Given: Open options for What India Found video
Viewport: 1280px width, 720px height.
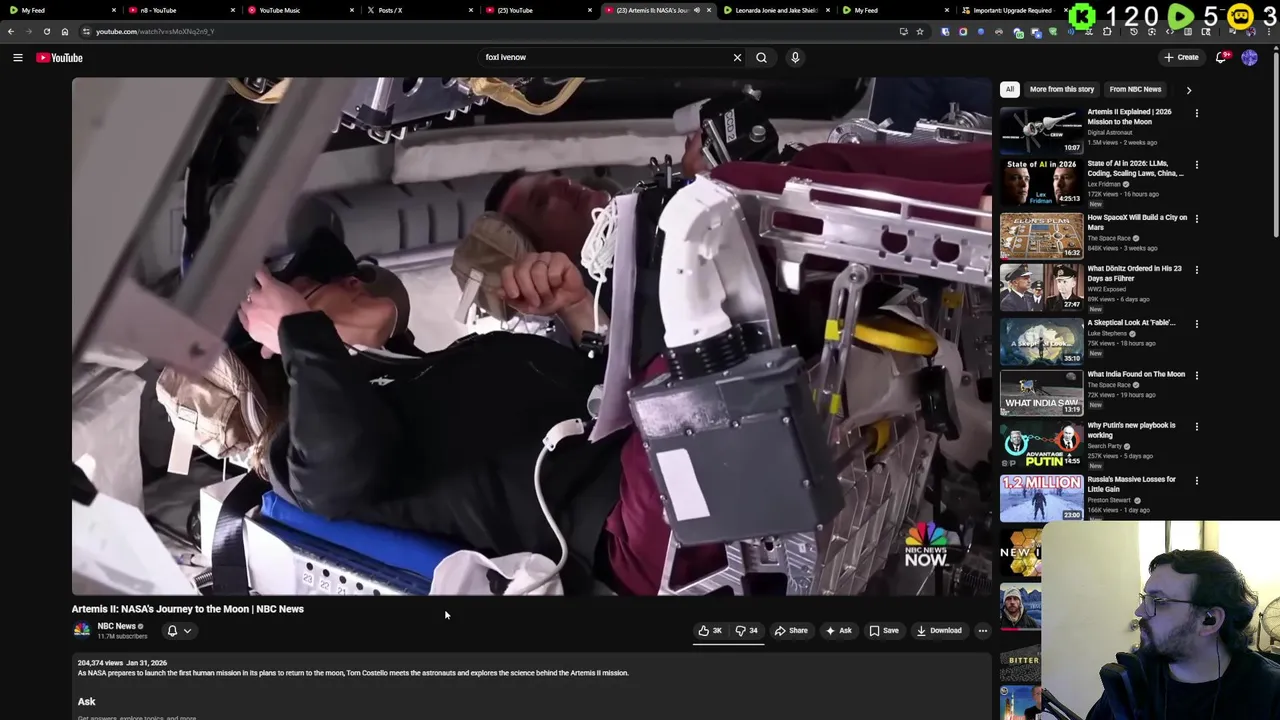Looking at the screenshot, I should point(1196,375).
